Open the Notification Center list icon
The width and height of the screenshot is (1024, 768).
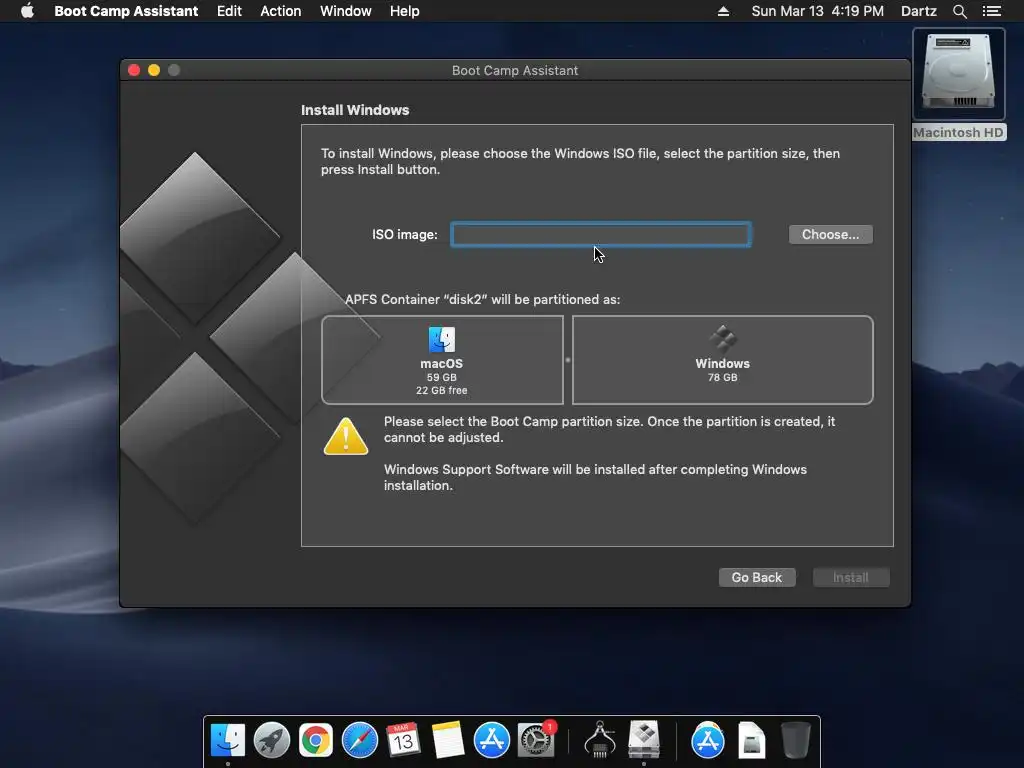pyautogui.click(x=991, y=11)
